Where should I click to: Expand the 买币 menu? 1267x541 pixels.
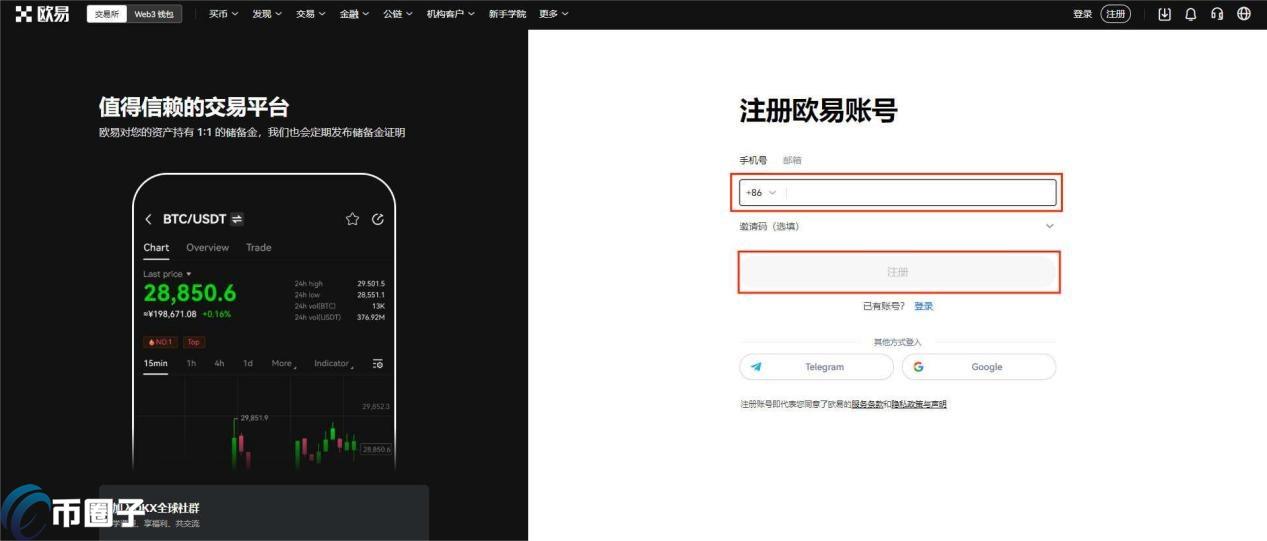[x=223, y=14]
